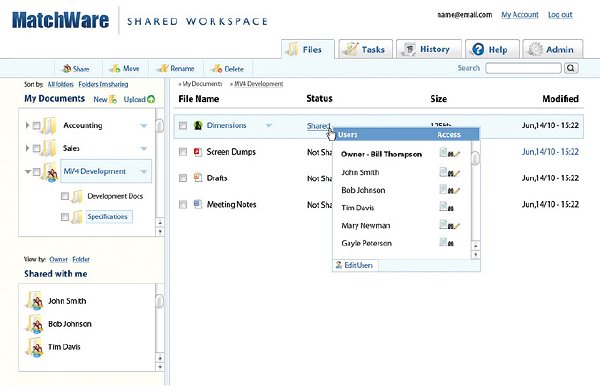Check the Development Docs checkbox

tap(65, 196)
